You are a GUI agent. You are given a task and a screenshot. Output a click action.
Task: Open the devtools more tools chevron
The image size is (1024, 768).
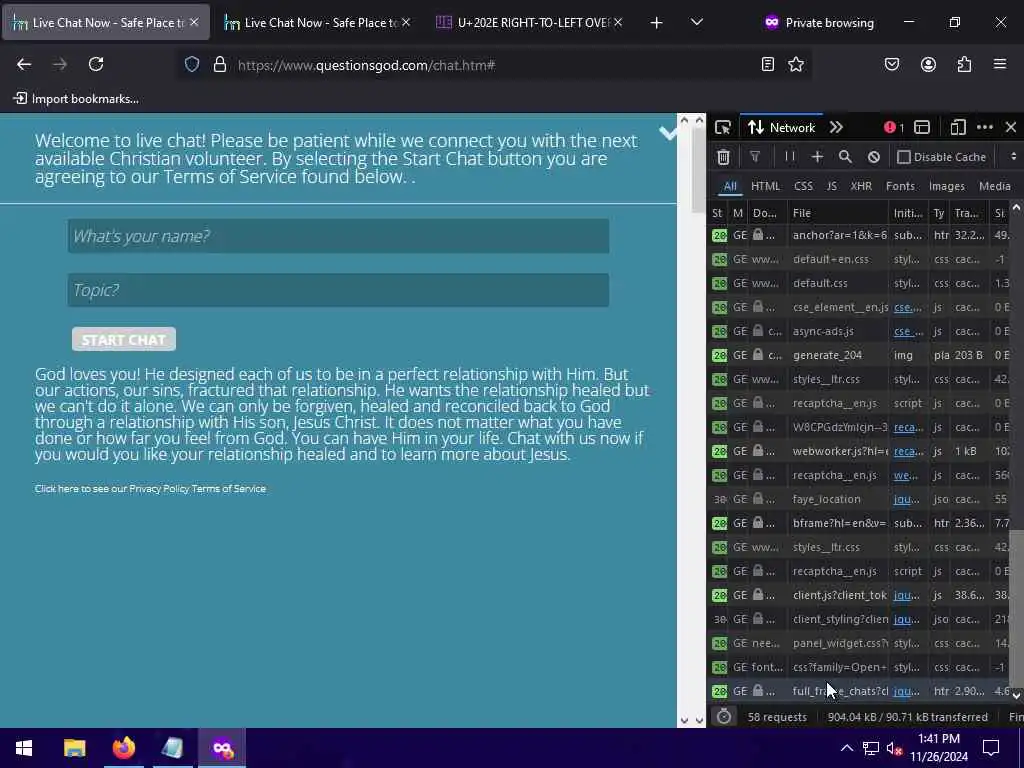pos(836,127)
